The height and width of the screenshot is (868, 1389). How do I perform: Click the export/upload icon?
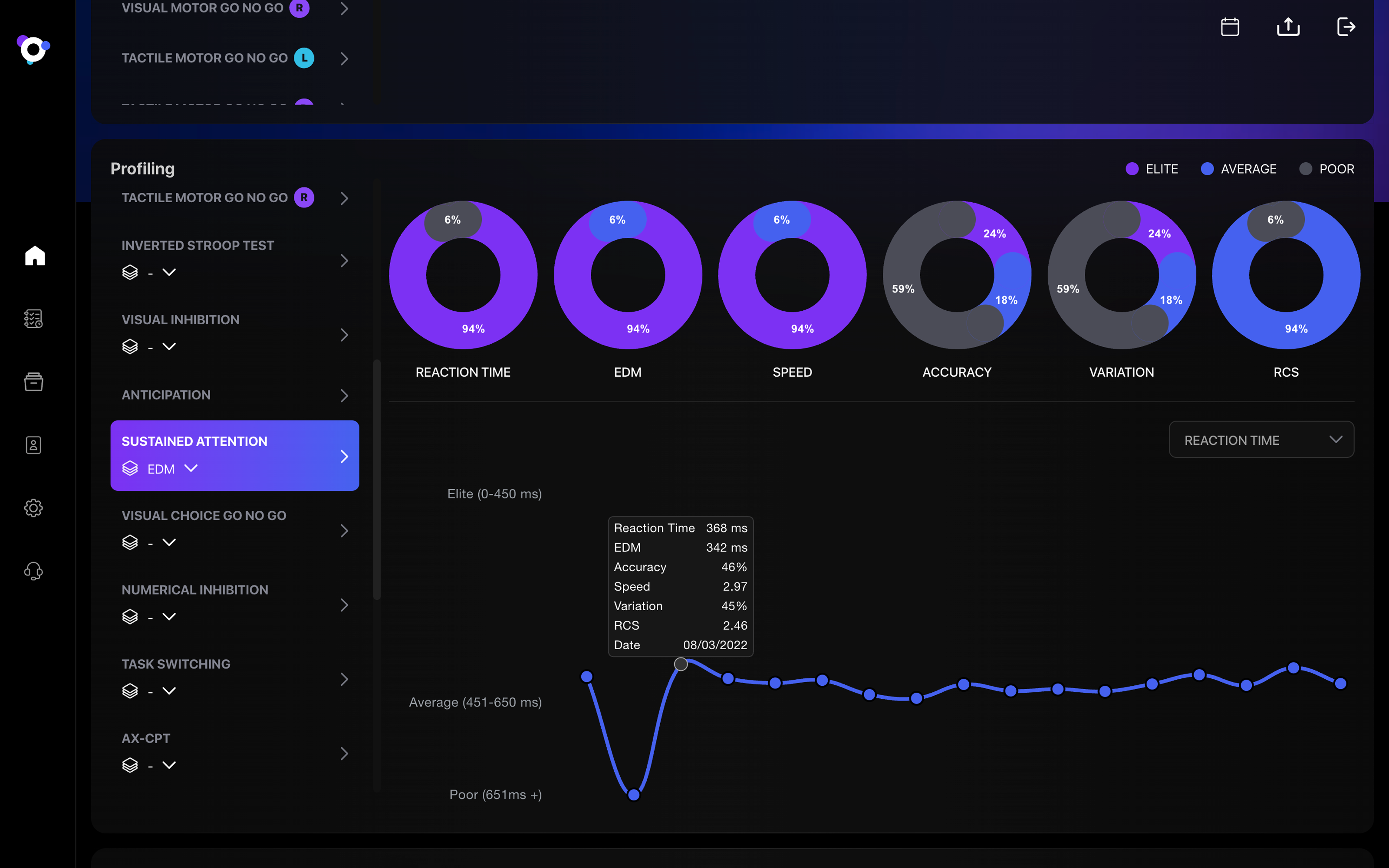click(1288, 27)
